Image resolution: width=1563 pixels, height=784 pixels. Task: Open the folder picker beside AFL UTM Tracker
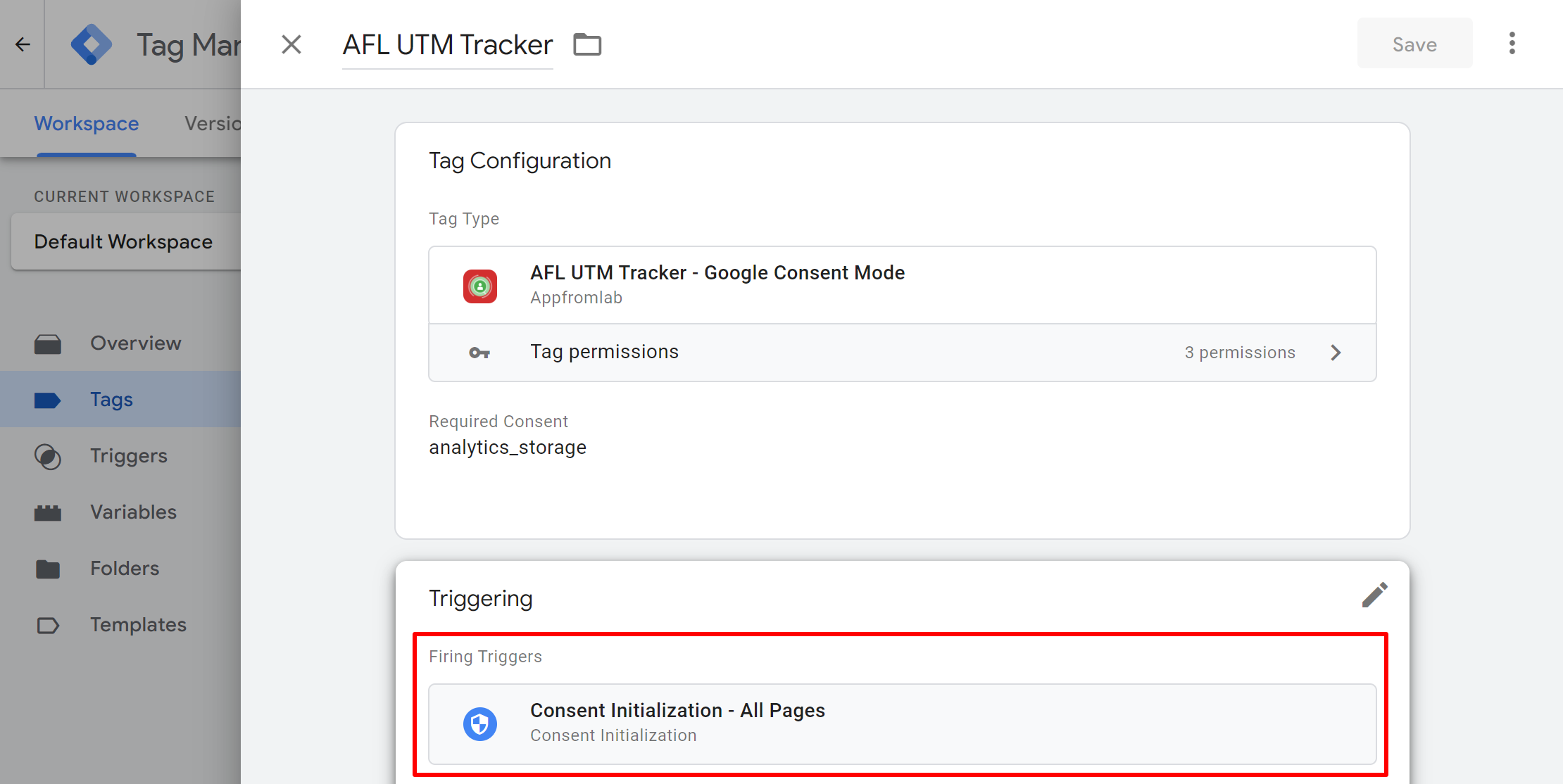pyautogui.click(x=587, y=44)
